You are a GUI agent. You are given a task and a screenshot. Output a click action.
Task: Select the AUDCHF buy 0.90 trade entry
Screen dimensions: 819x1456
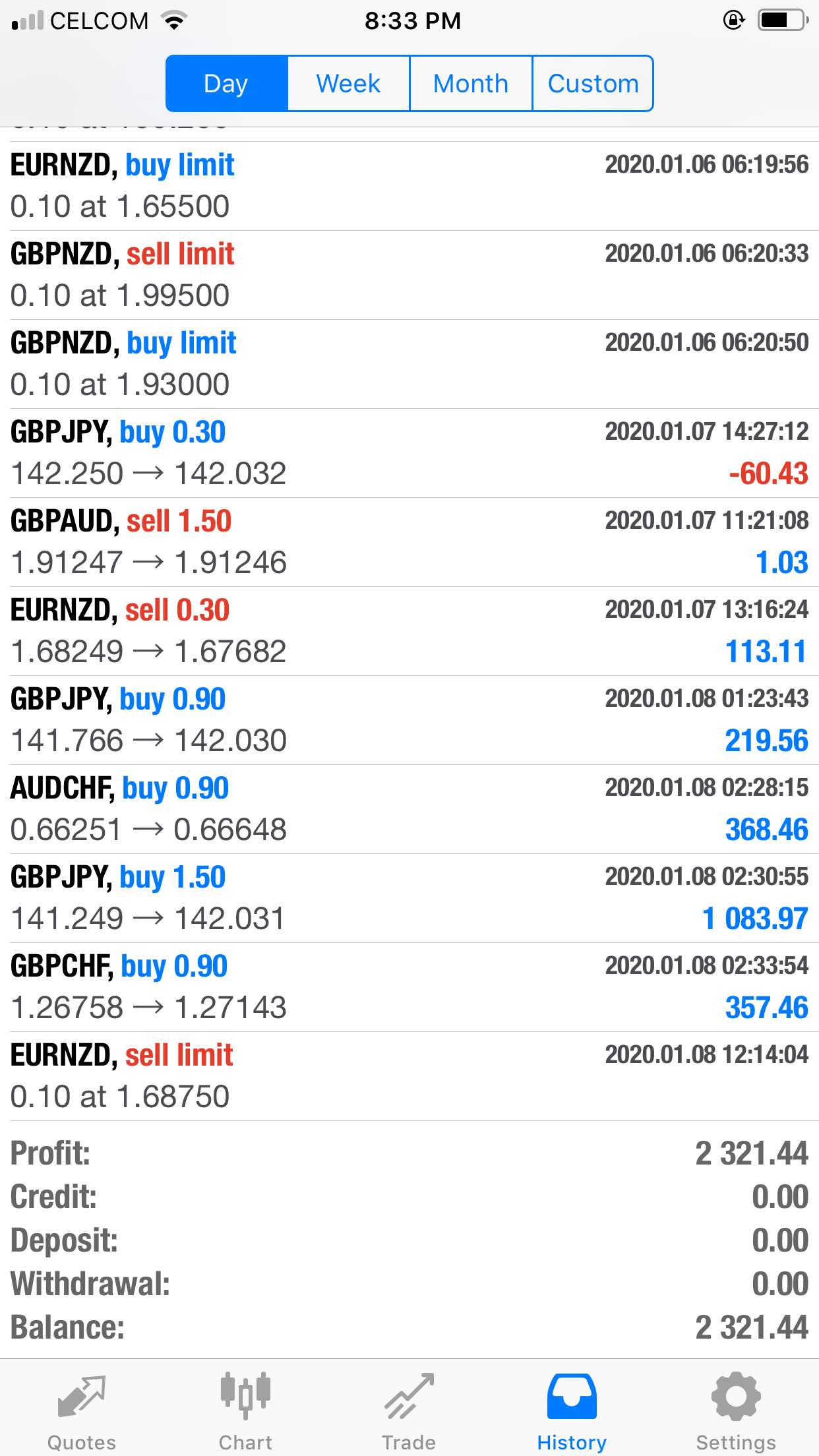pos(409,809)
